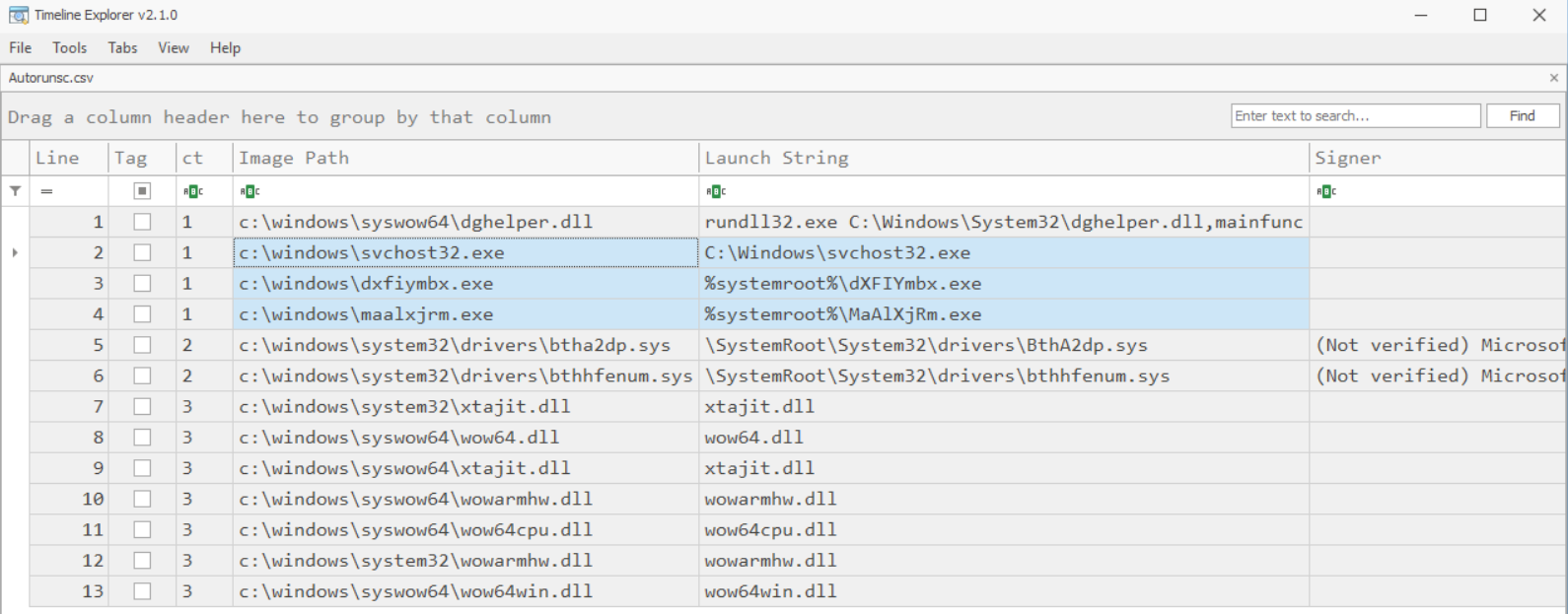Open the Help menu

point(225,47)
